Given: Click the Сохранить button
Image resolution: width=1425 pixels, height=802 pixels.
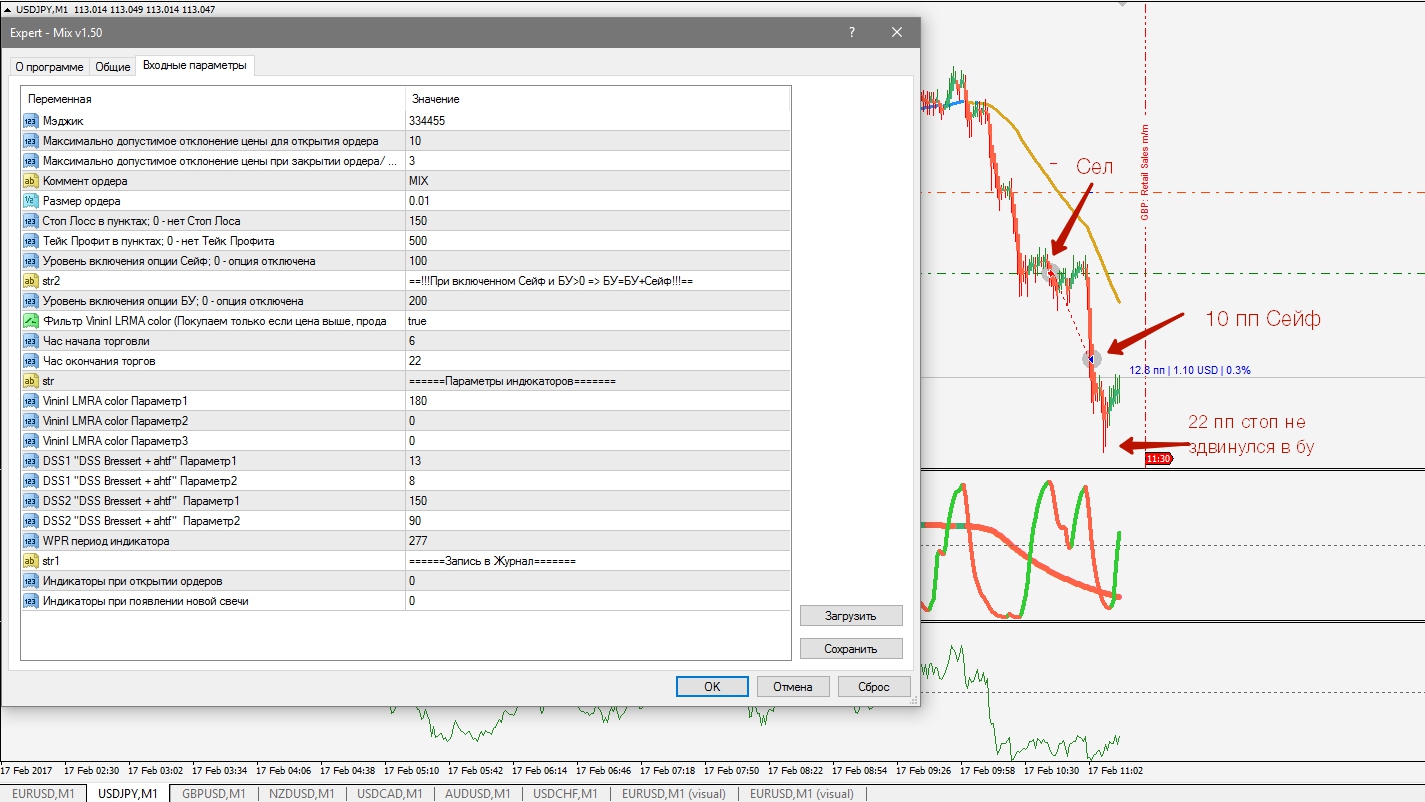Looking at the screenshot, I should pyautogui.click(x=851, y=649).
